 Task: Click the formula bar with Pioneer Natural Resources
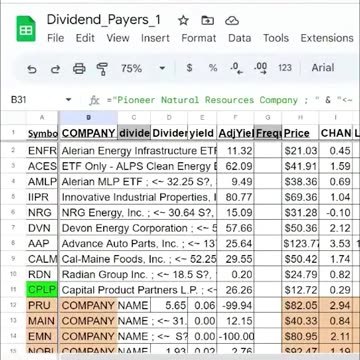tap(229, 100)
